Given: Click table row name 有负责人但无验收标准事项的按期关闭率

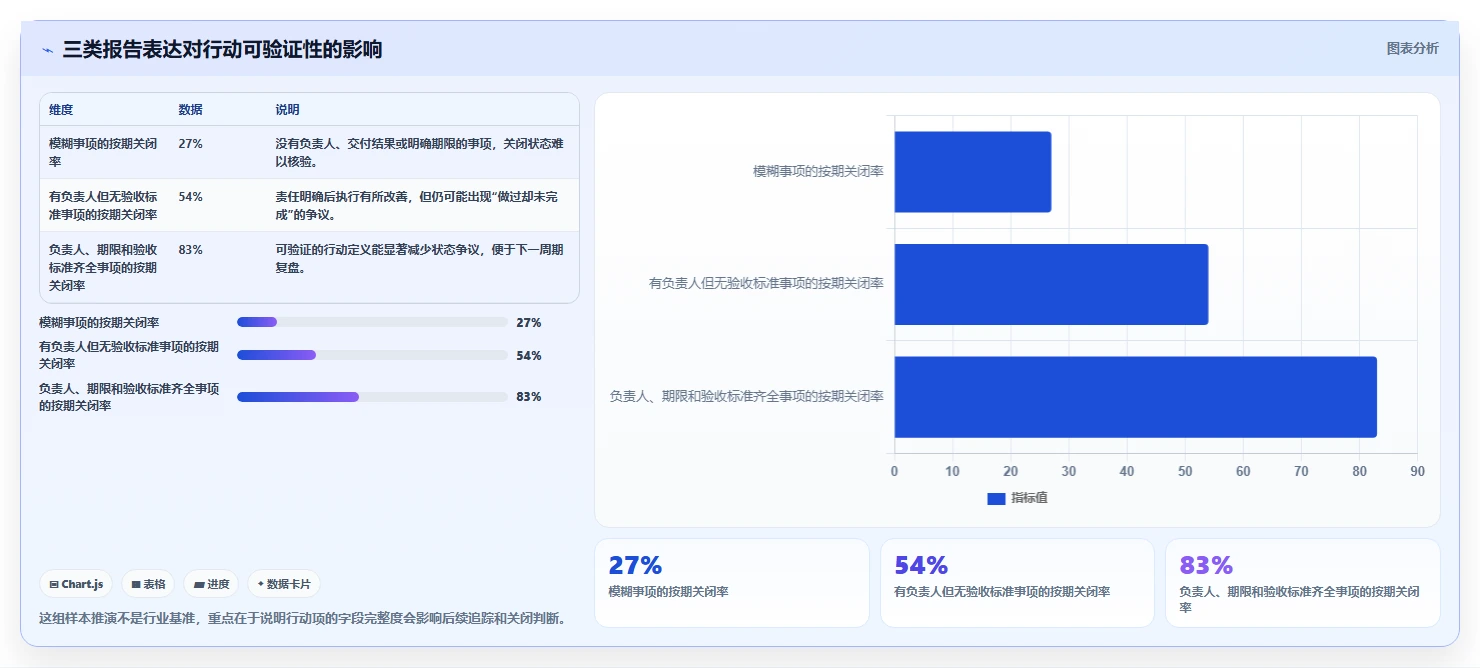Looking at the screenshot, I should [x=103, y=205].
